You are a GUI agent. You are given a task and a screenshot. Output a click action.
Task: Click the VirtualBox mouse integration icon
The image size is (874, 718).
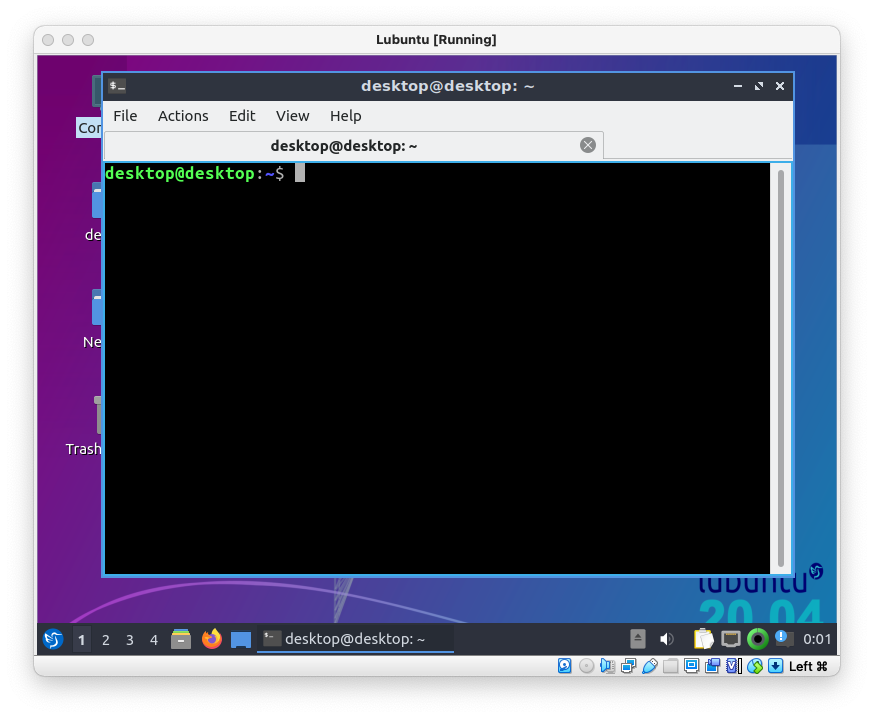(755, 666)
